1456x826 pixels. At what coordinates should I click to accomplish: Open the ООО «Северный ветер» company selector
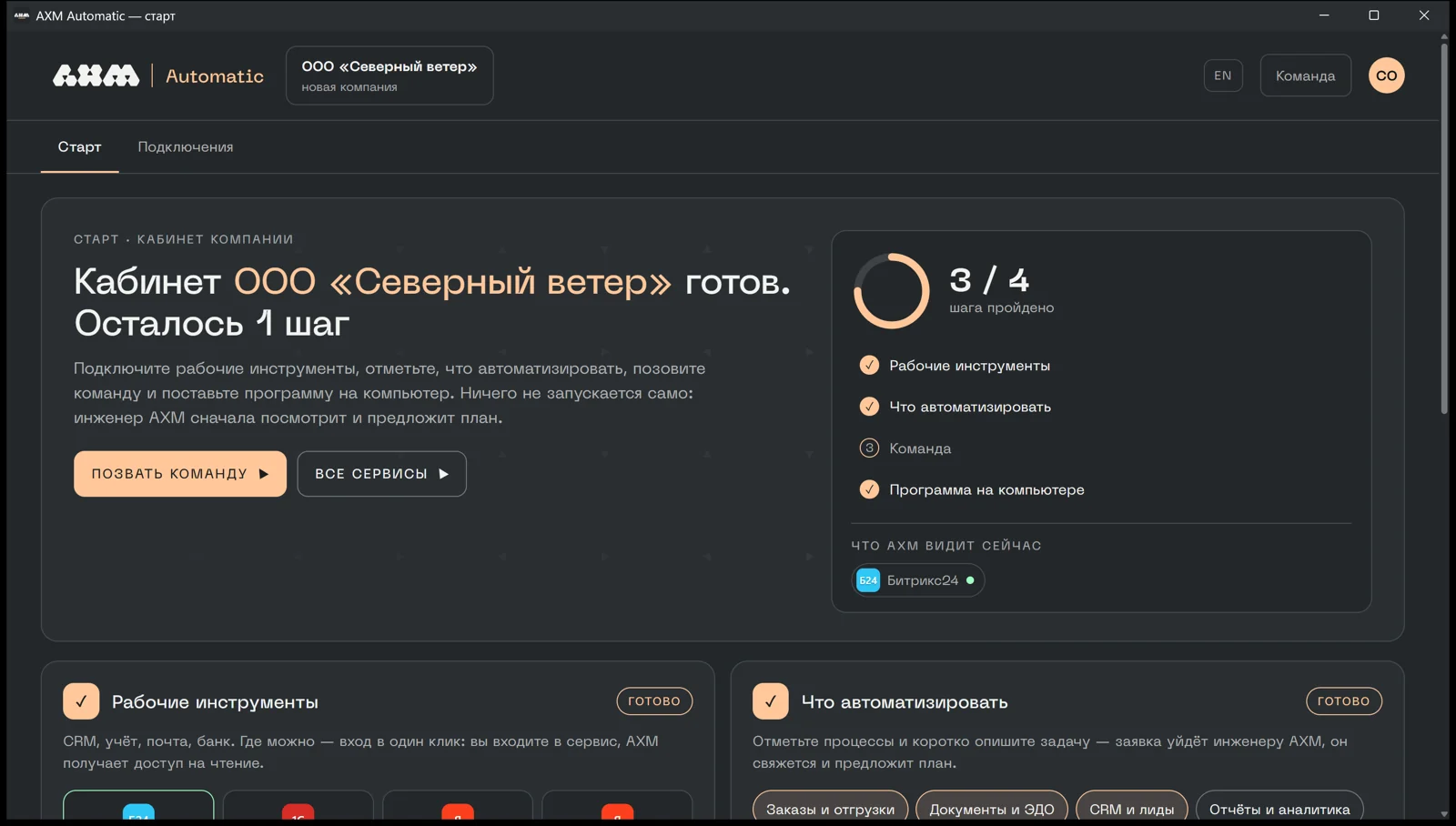pos(389,76)
